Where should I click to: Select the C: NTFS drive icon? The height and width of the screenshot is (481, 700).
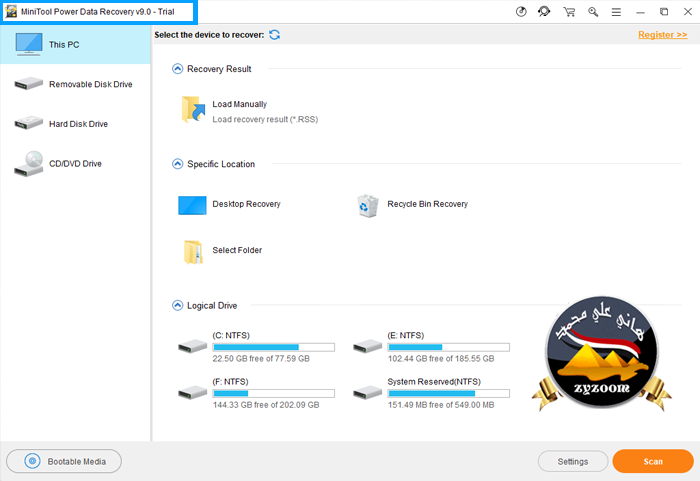pos(192,347)
